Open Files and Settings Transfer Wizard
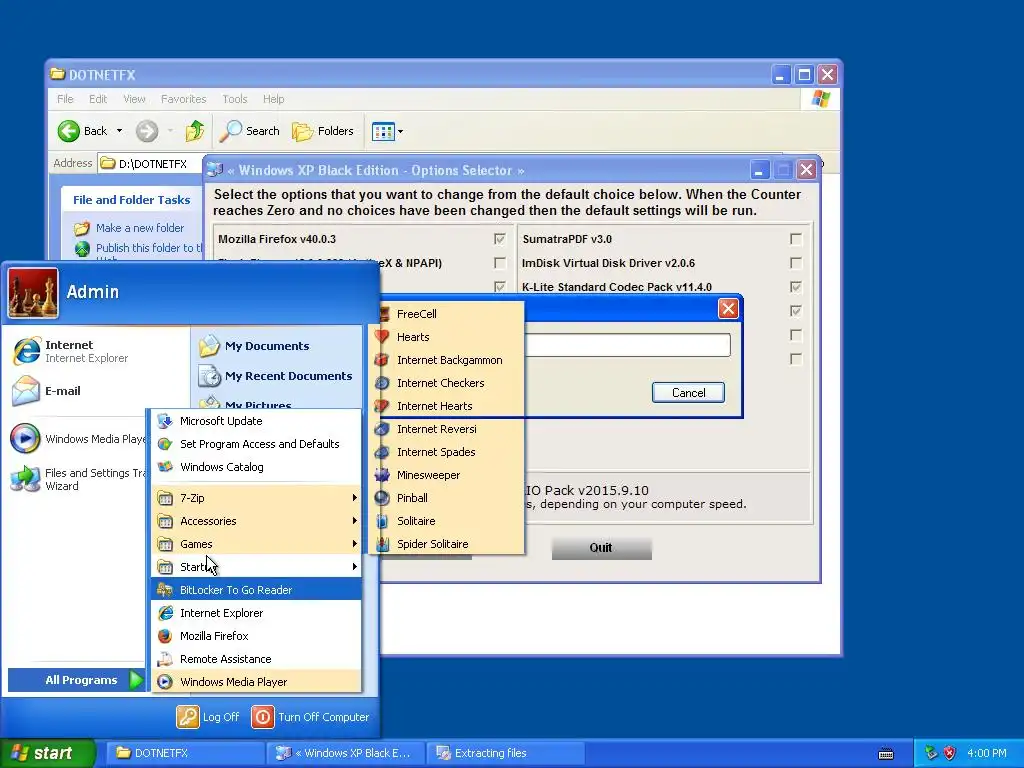The image size is (1024, 768). coord(77,479)
